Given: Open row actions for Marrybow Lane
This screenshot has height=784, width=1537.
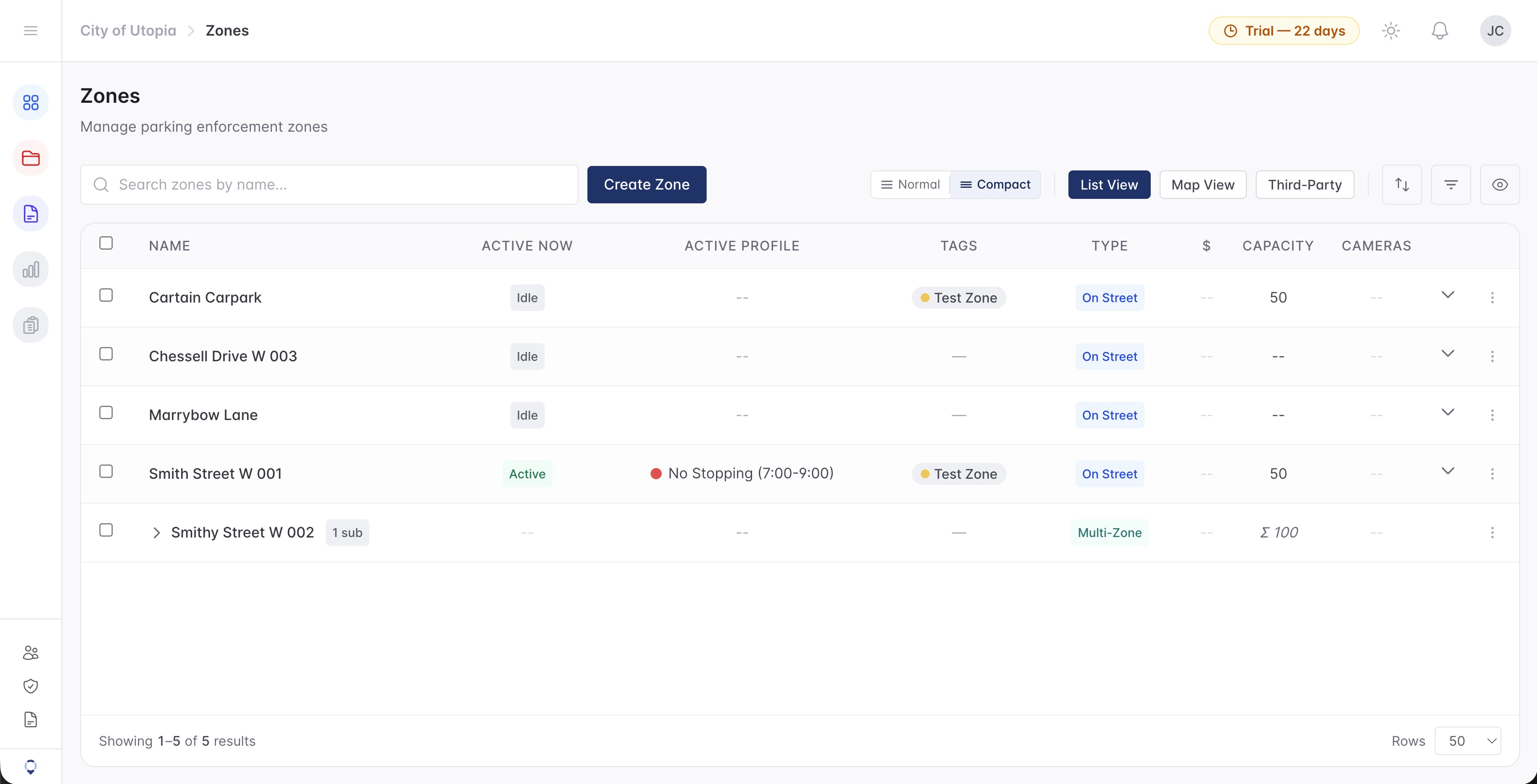Looking at the screenshot, I should pyautogui.click(x=1492, y=415).
